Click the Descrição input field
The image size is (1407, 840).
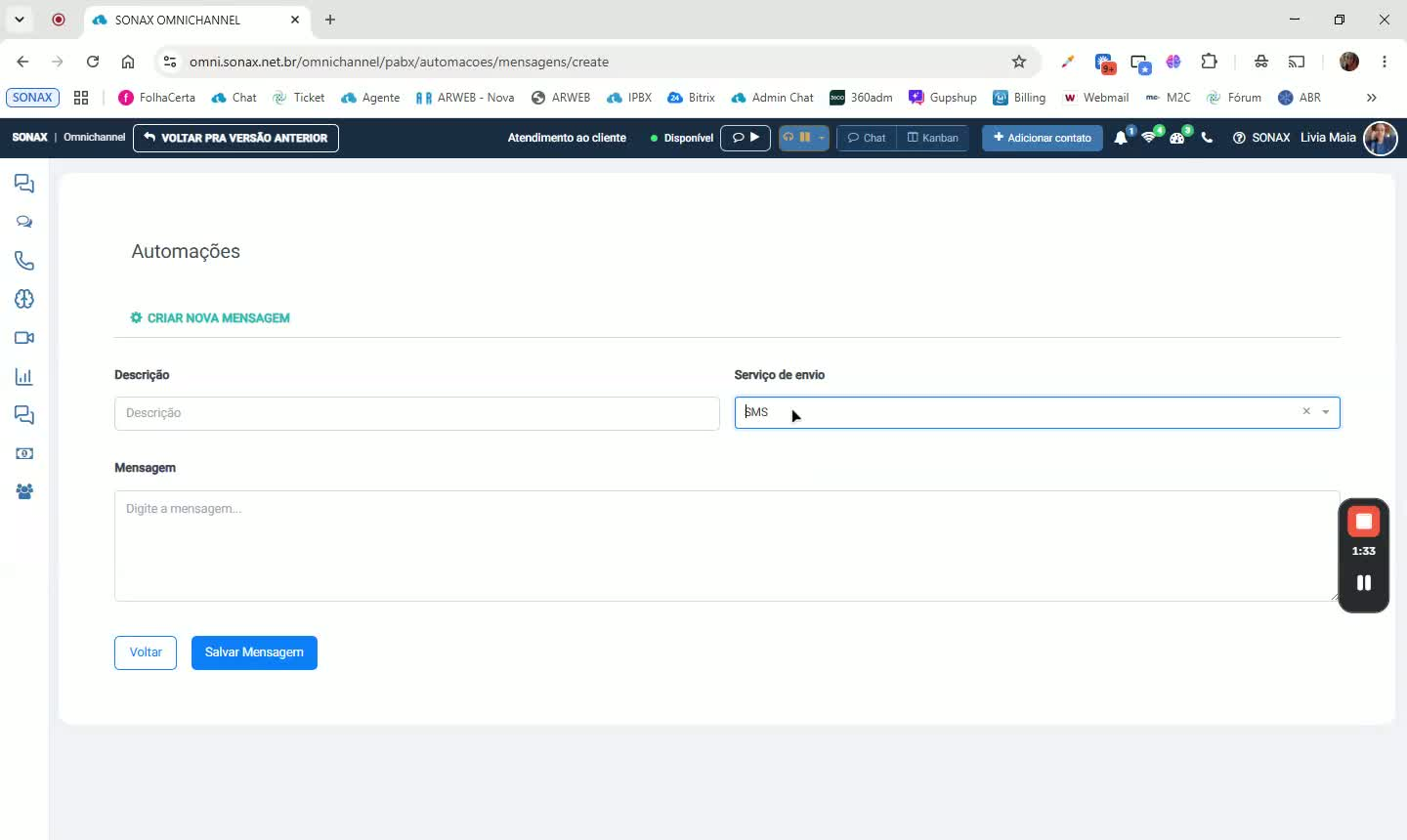(x=417, y=413)
